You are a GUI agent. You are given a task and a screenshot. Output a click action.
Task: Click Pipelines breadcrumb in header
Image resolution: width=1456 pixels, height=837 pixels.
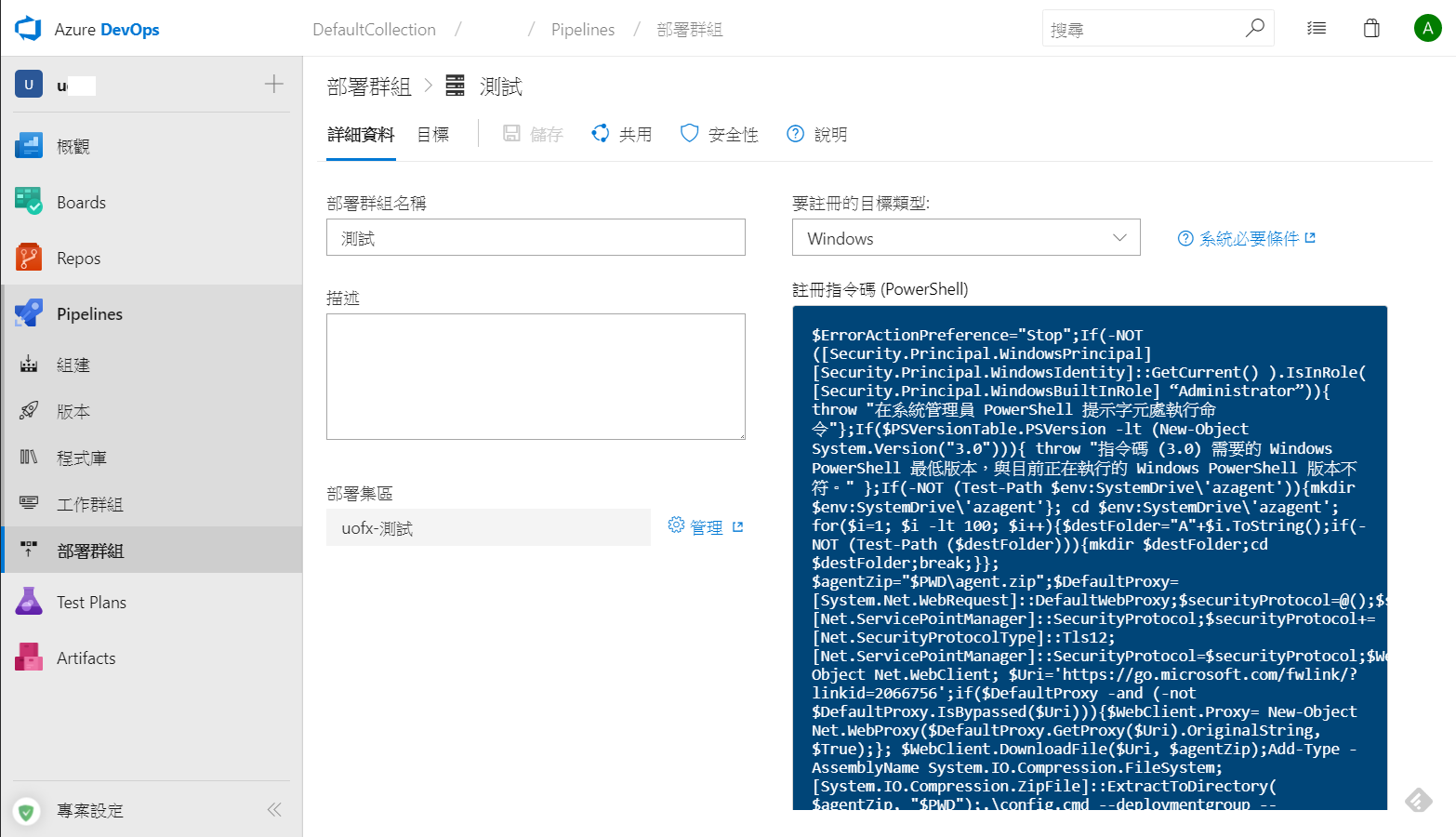click(583, 30)
